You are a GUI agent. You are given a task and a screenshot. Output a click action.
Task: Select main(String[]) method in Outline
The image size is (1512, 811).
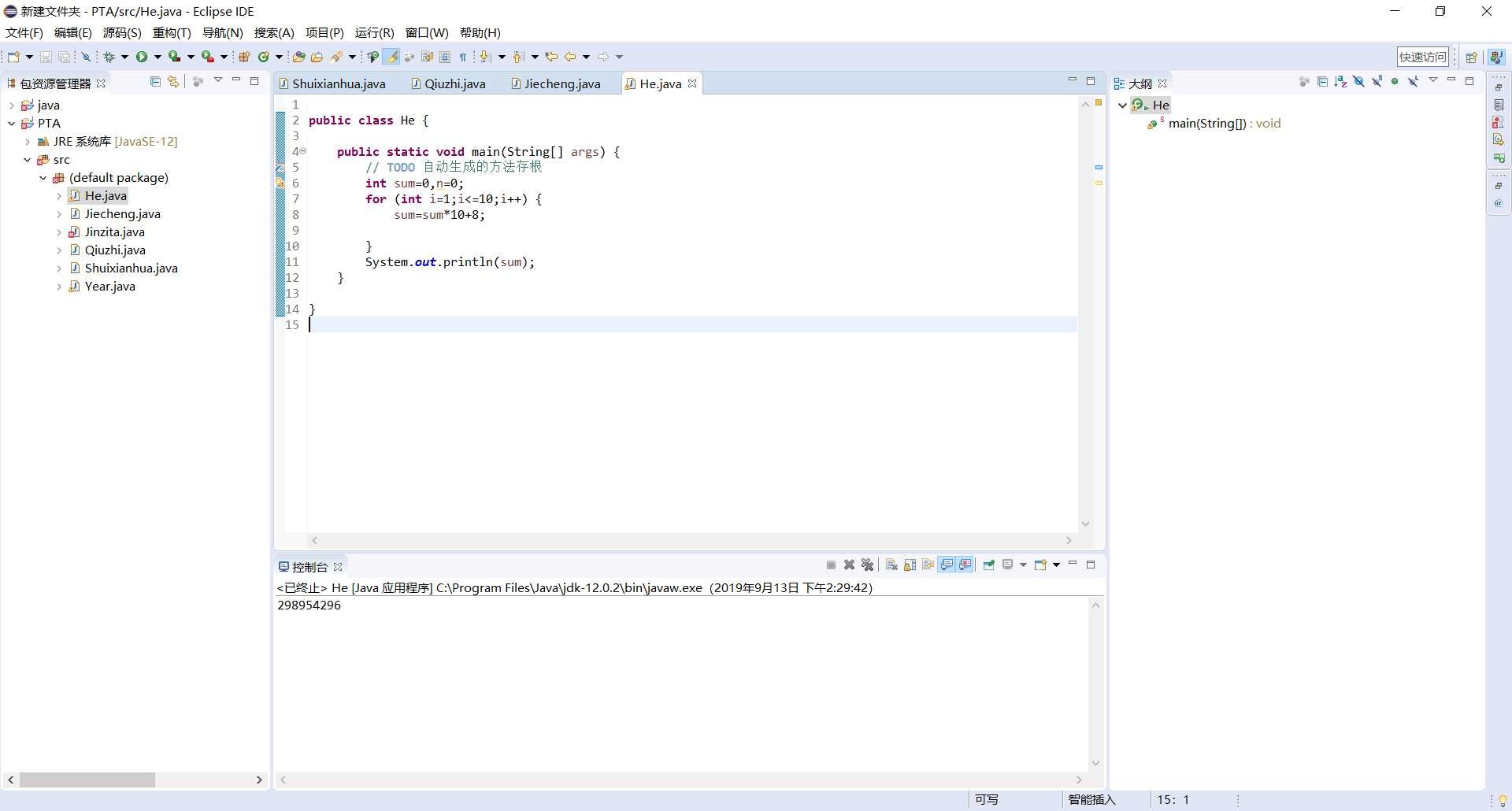point(1225,124)
